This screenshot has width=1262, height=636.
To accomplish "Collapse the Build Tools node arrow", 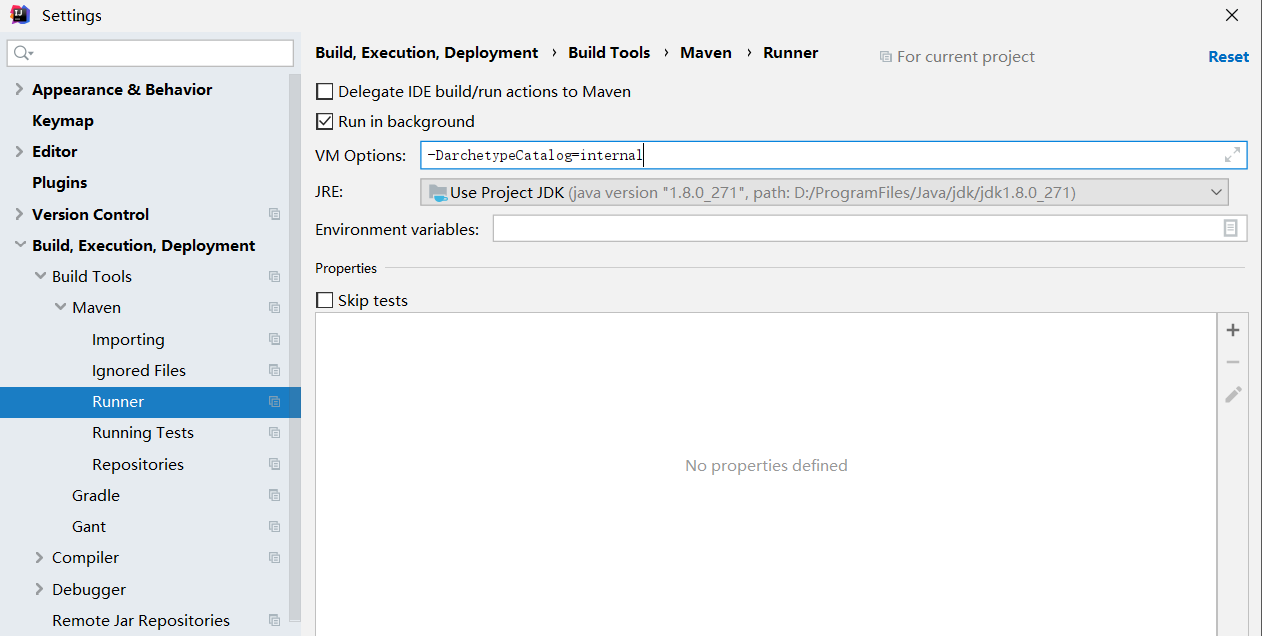I will [40, 276].
